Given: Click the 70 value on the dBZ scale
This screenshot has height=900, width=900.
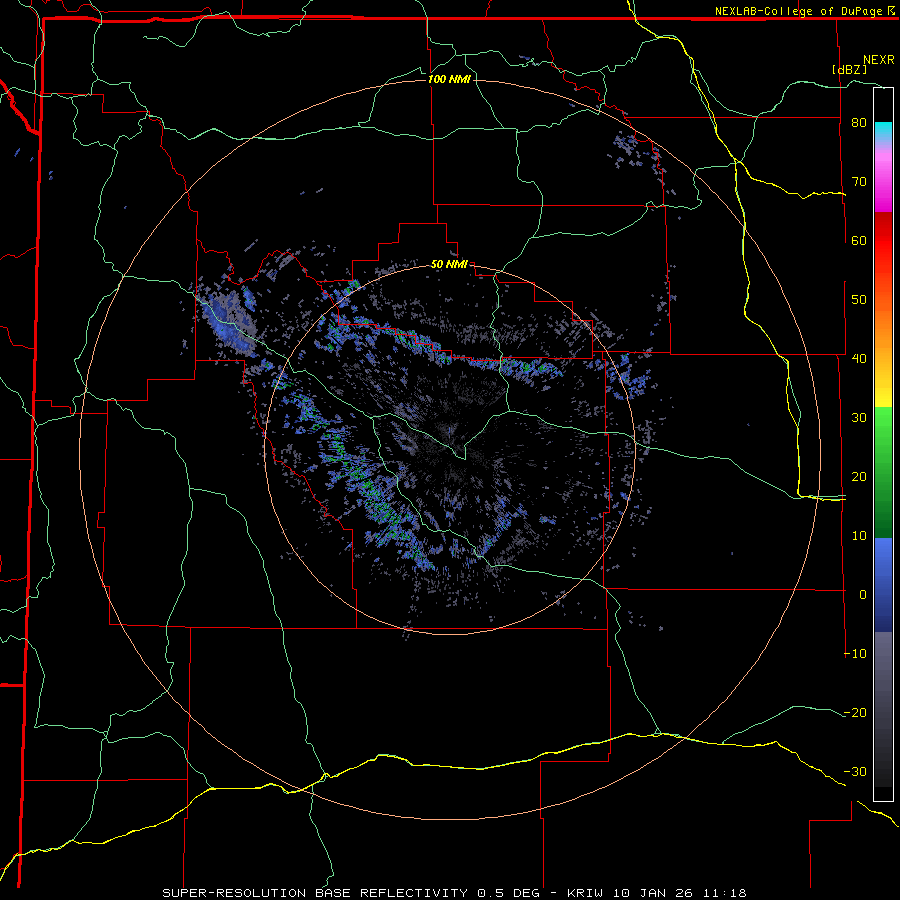Looking at the screenshot, I should [x=859, y=182].
